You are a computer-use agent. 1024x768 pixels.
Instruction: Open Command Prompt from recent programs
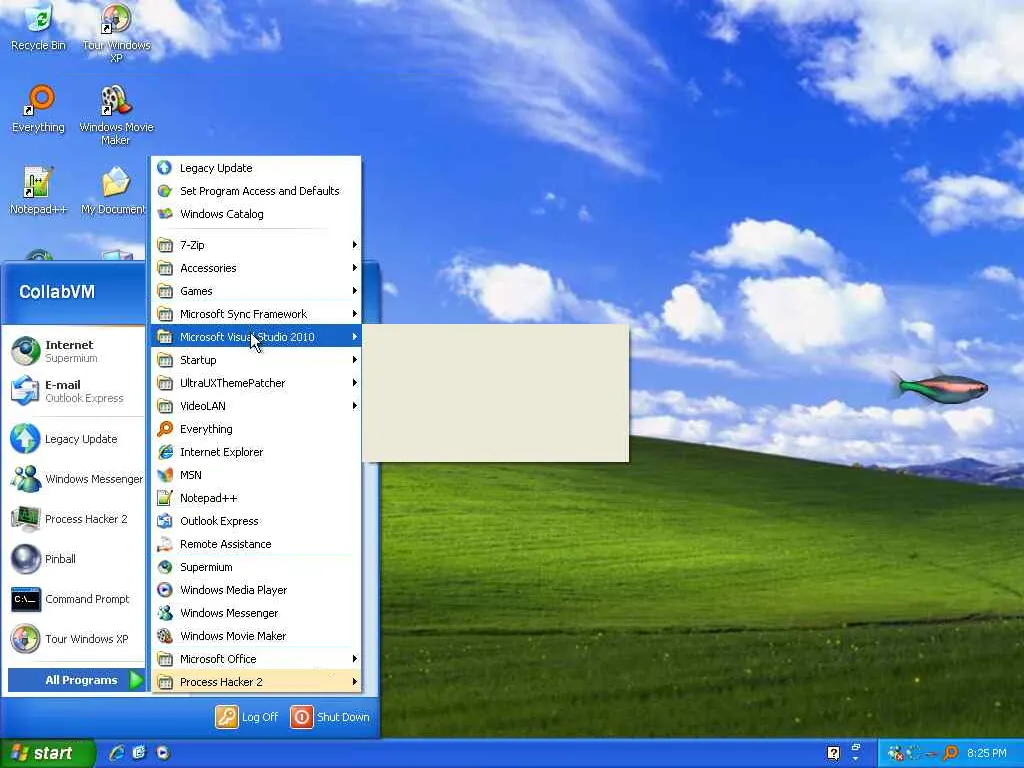75,599
